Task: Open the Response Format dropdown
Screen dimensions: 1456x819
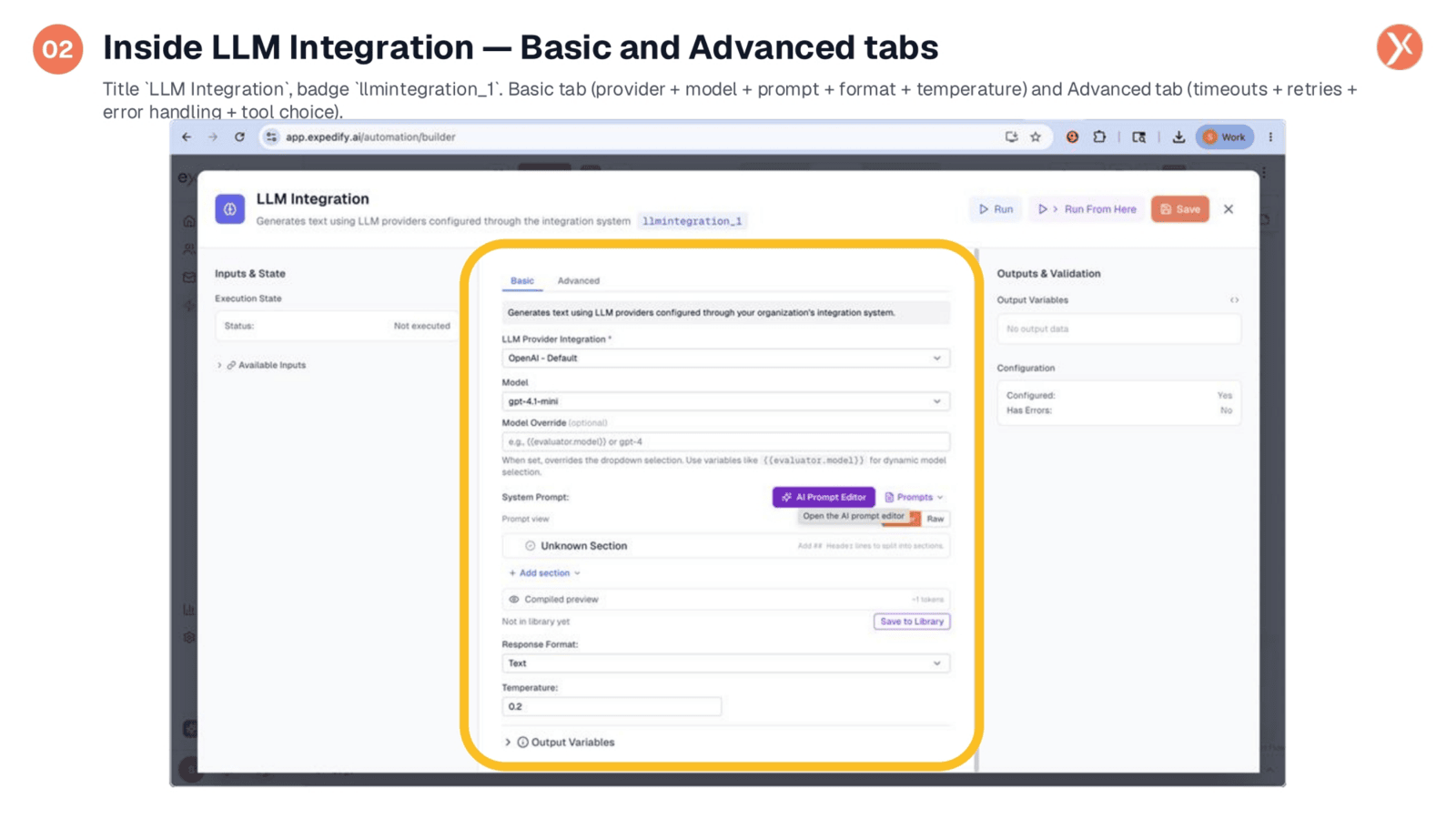Action: [725, 663]
